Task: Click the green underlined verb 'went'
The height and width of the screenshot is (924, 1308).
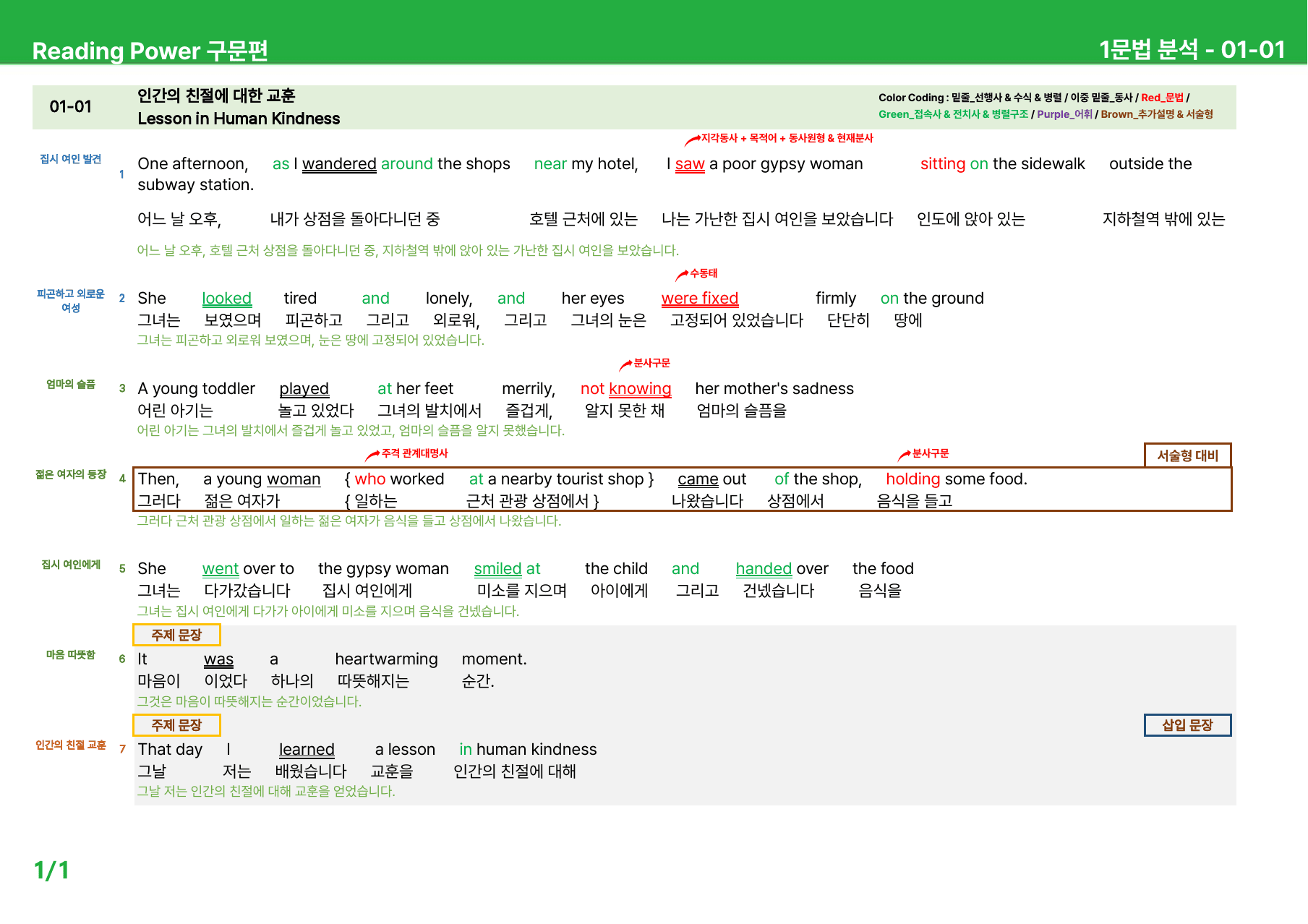Action: pyautogui.click(x=221, y=569)
